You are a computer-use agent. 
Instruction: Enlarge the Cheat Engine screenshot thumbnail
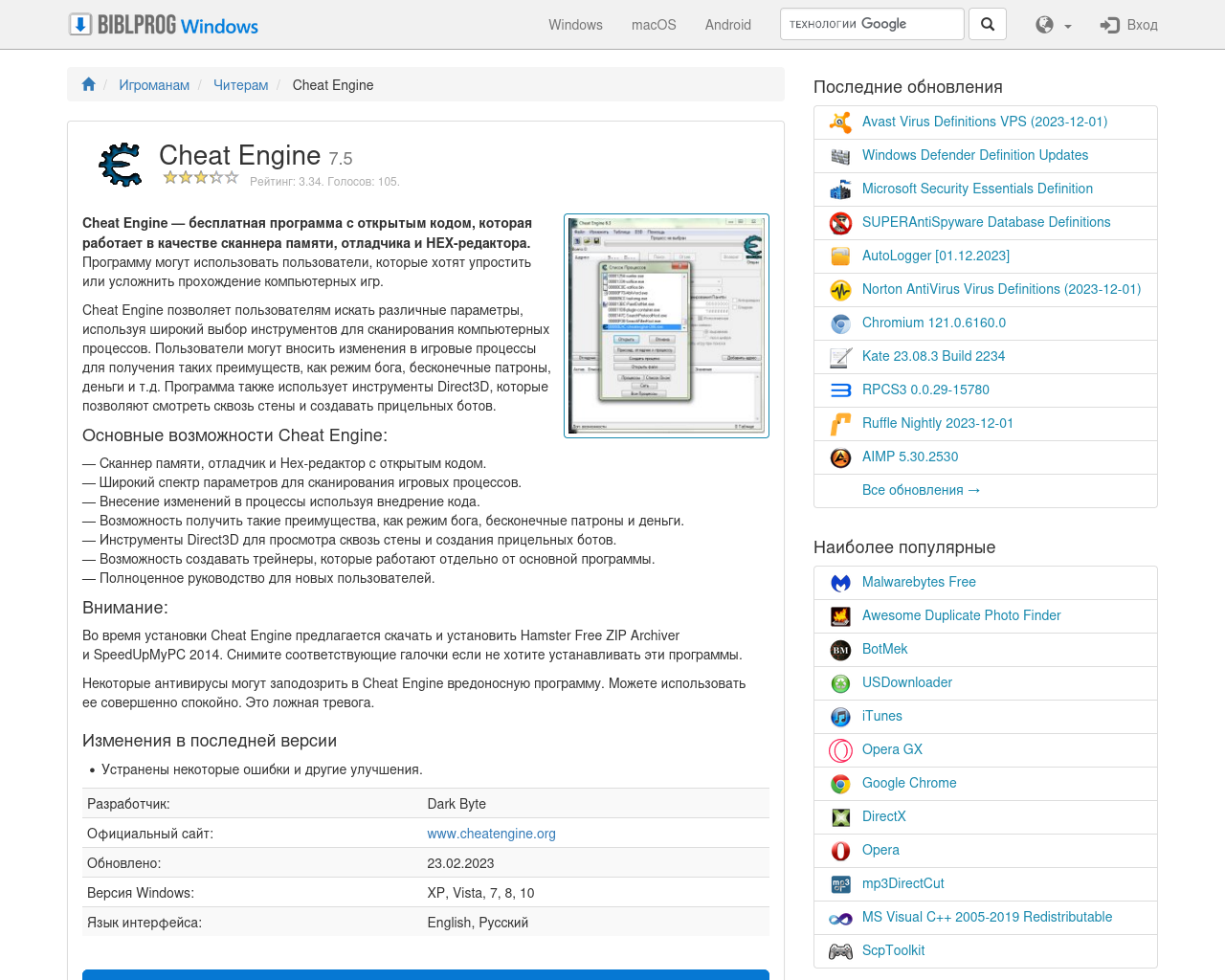[667, 325]
